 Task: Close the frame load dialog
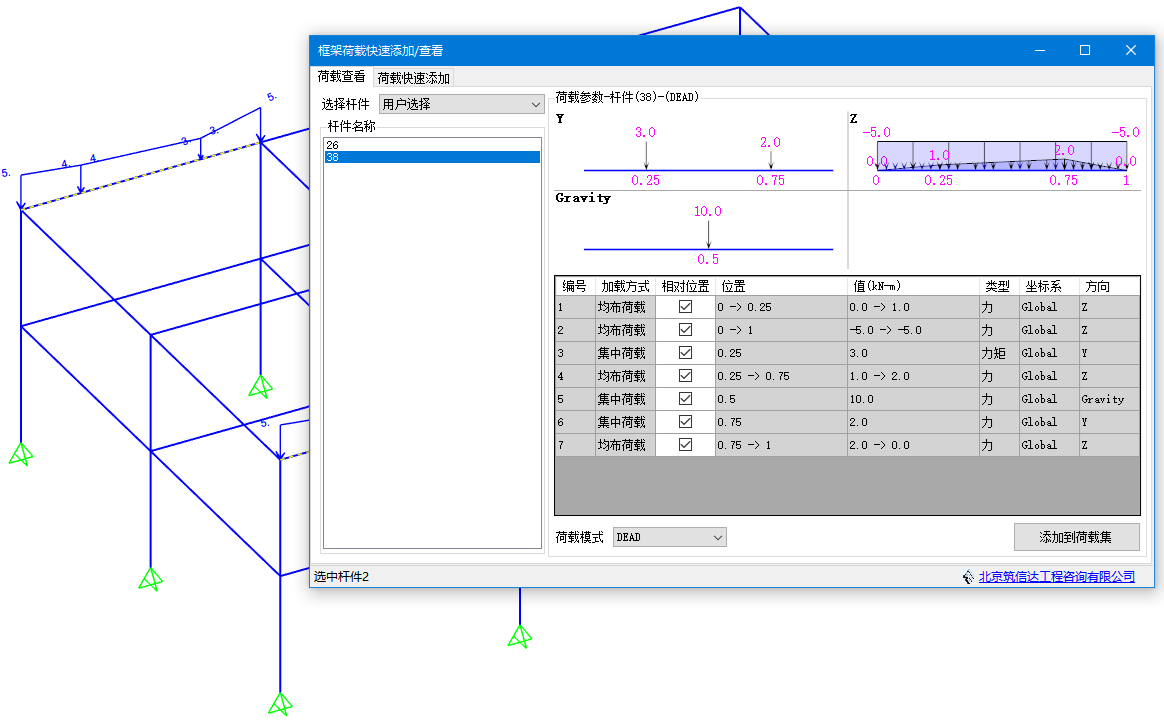tap(1130, 50)
